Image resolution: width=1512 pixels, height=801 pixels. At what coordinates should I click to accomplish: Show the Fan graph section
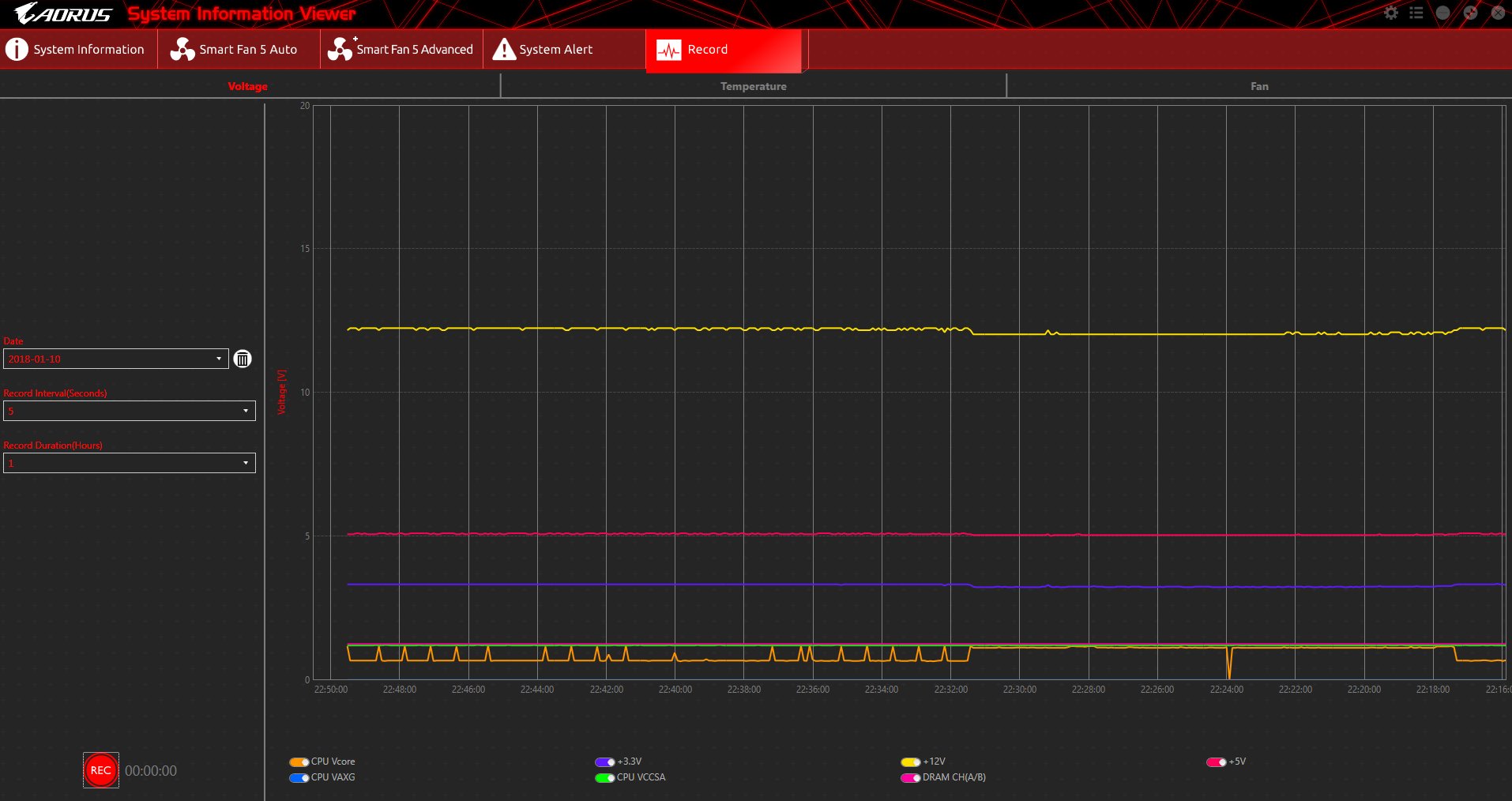pos(1259,86)
